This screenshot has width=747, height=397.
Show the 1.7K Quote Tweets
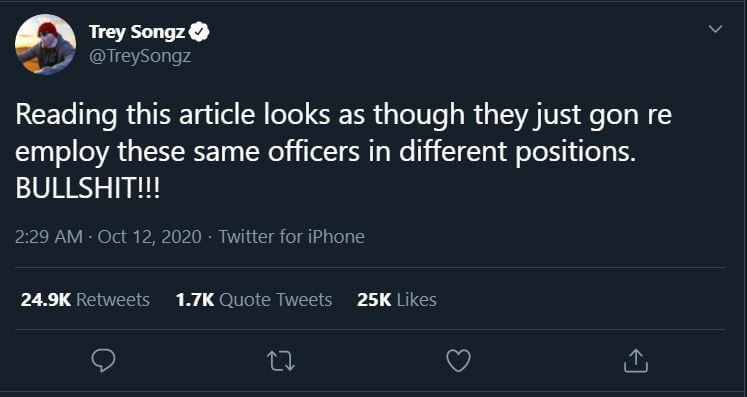254,300
